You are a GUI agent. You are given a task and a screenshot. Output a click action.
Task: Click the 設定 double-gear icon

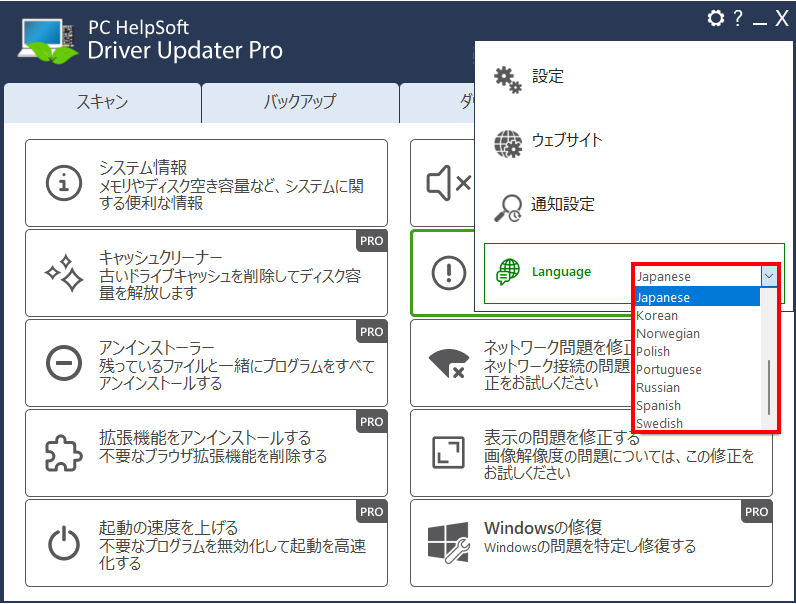coord(508,80)
